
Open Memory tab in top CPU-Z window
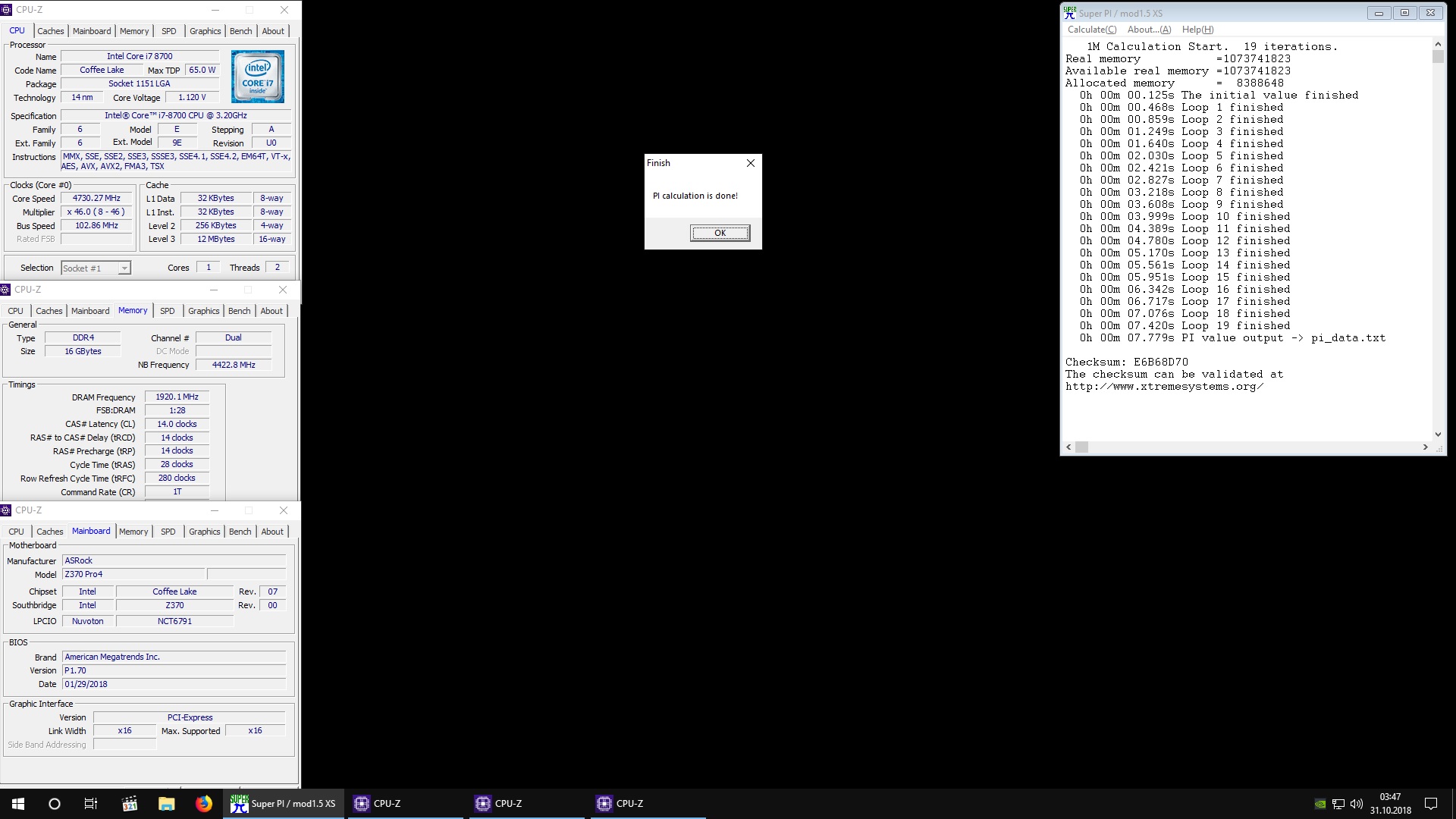[x=134, y=31]
